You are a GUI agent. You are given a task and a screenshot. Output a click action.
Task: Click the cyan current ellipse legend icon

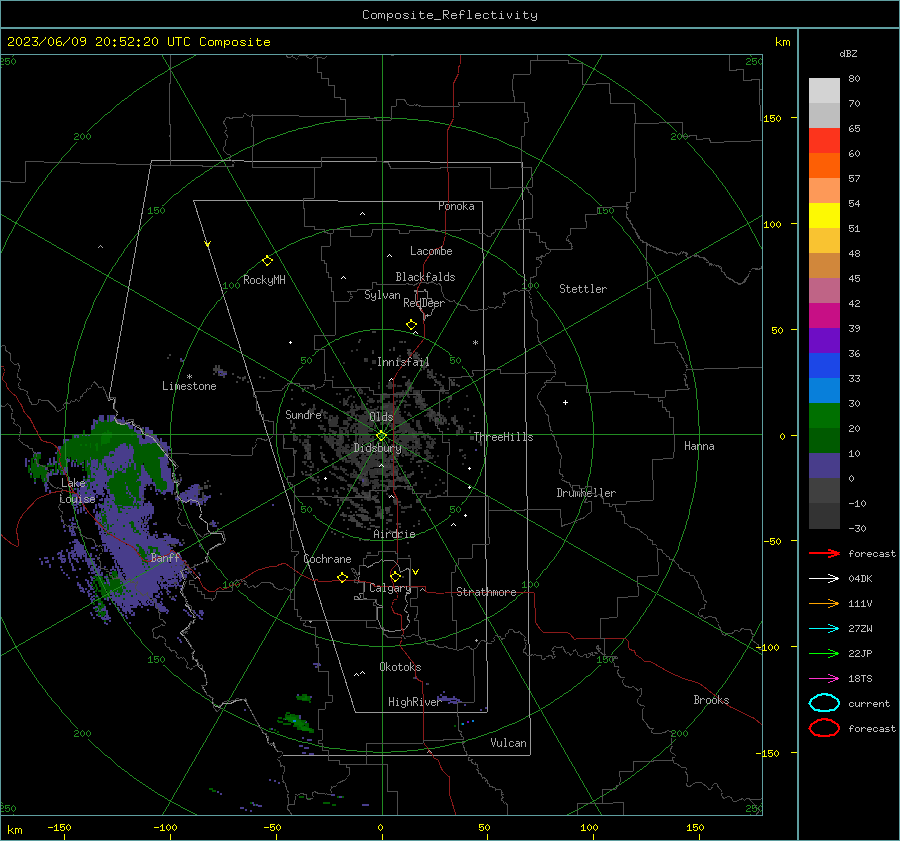point(824,703)
